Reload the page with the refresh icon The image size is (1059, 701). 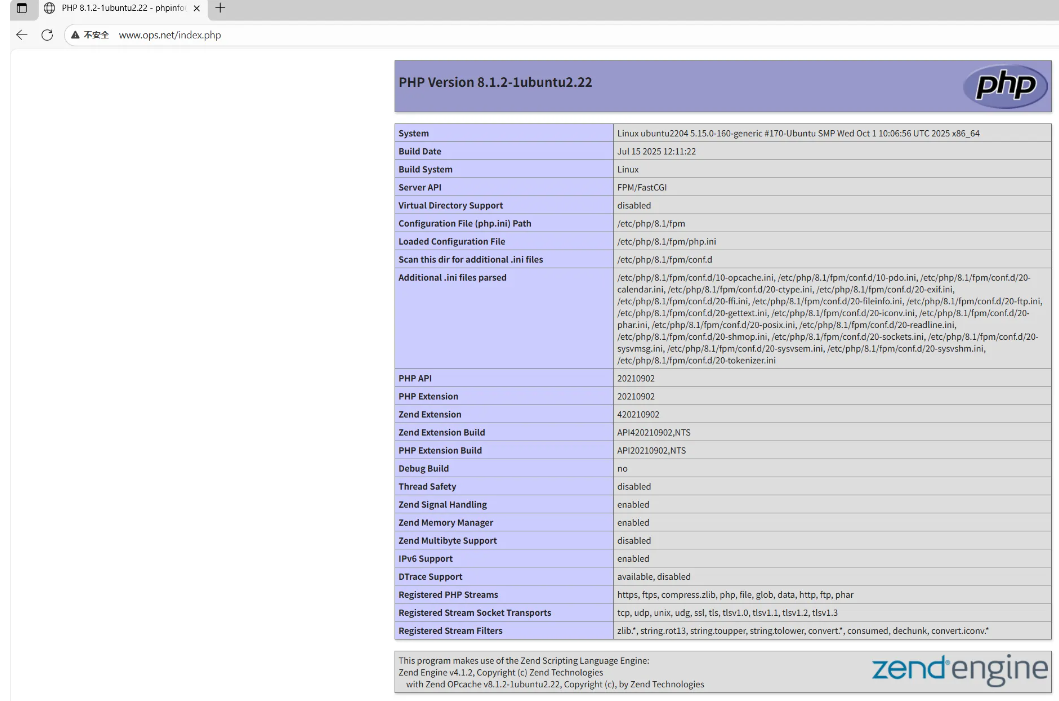coord(47,35)
